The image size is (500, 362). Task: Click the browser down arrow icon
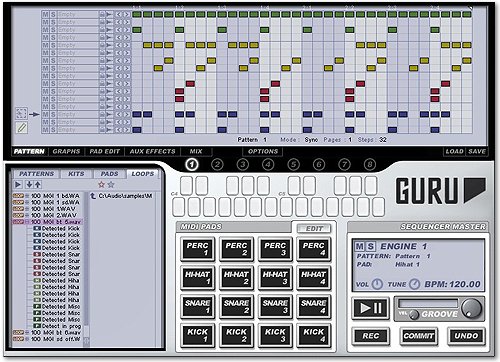29,184
